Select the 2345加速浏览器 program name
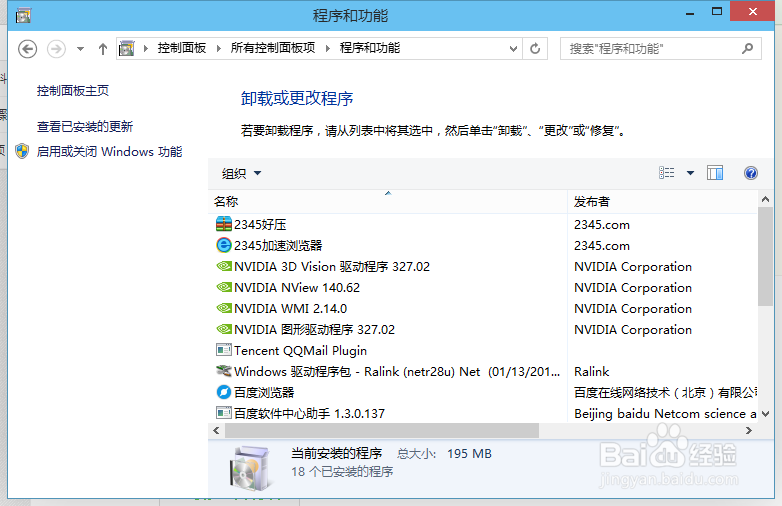782x506 pixels. (x=278, y=246)
